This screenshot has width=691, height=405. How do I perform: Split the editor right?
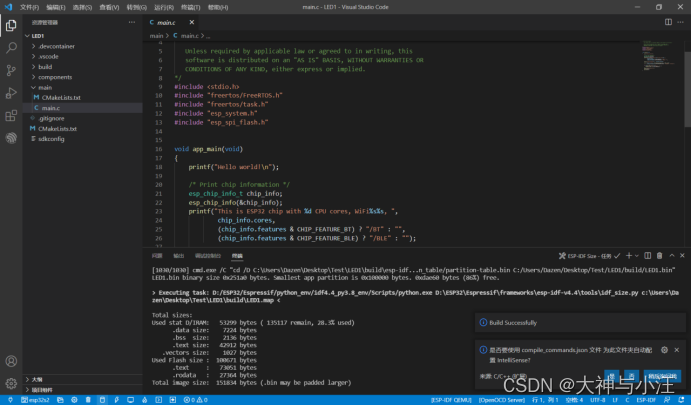[669, 22]
